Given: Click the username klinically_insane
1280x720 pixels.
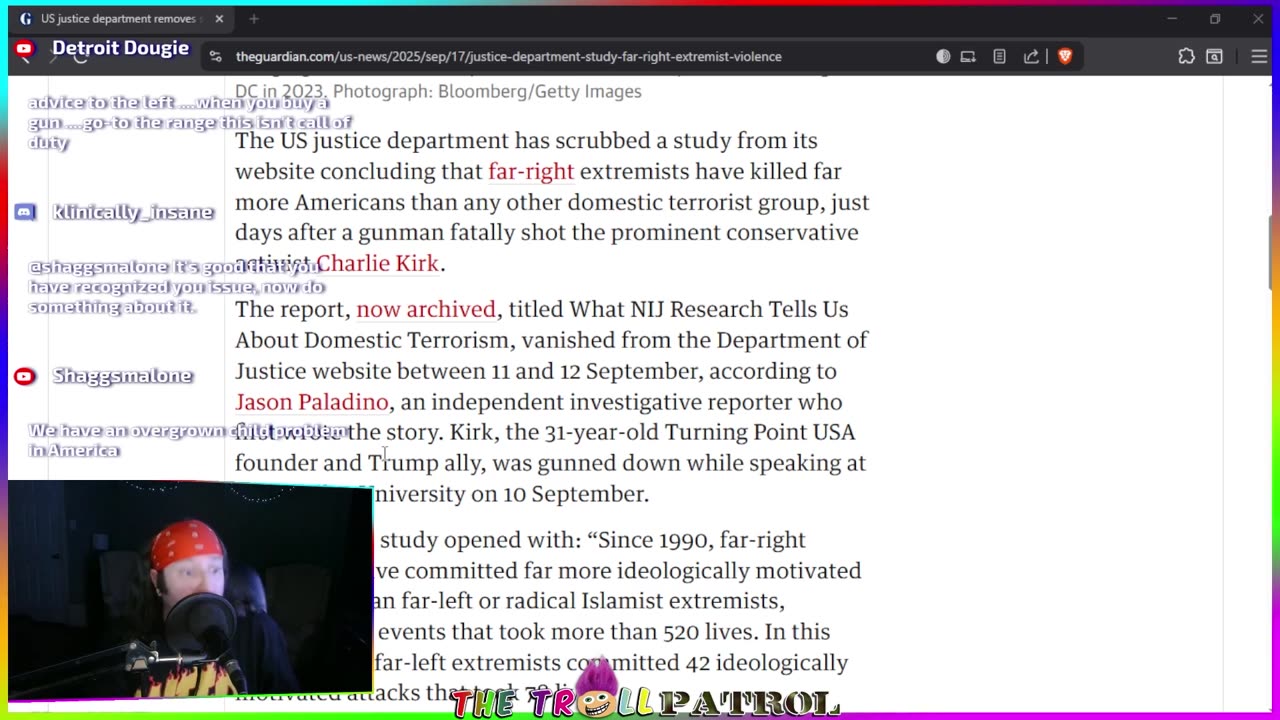Looking at the screenshot, I should [133, 212].
